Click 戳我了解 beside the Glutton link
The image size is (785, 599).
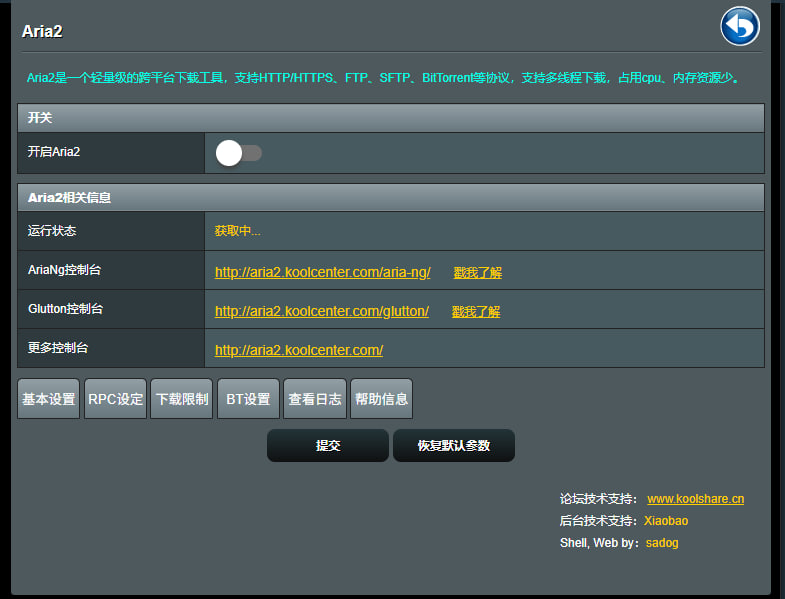pyautogui.click(x=475, y=311)
